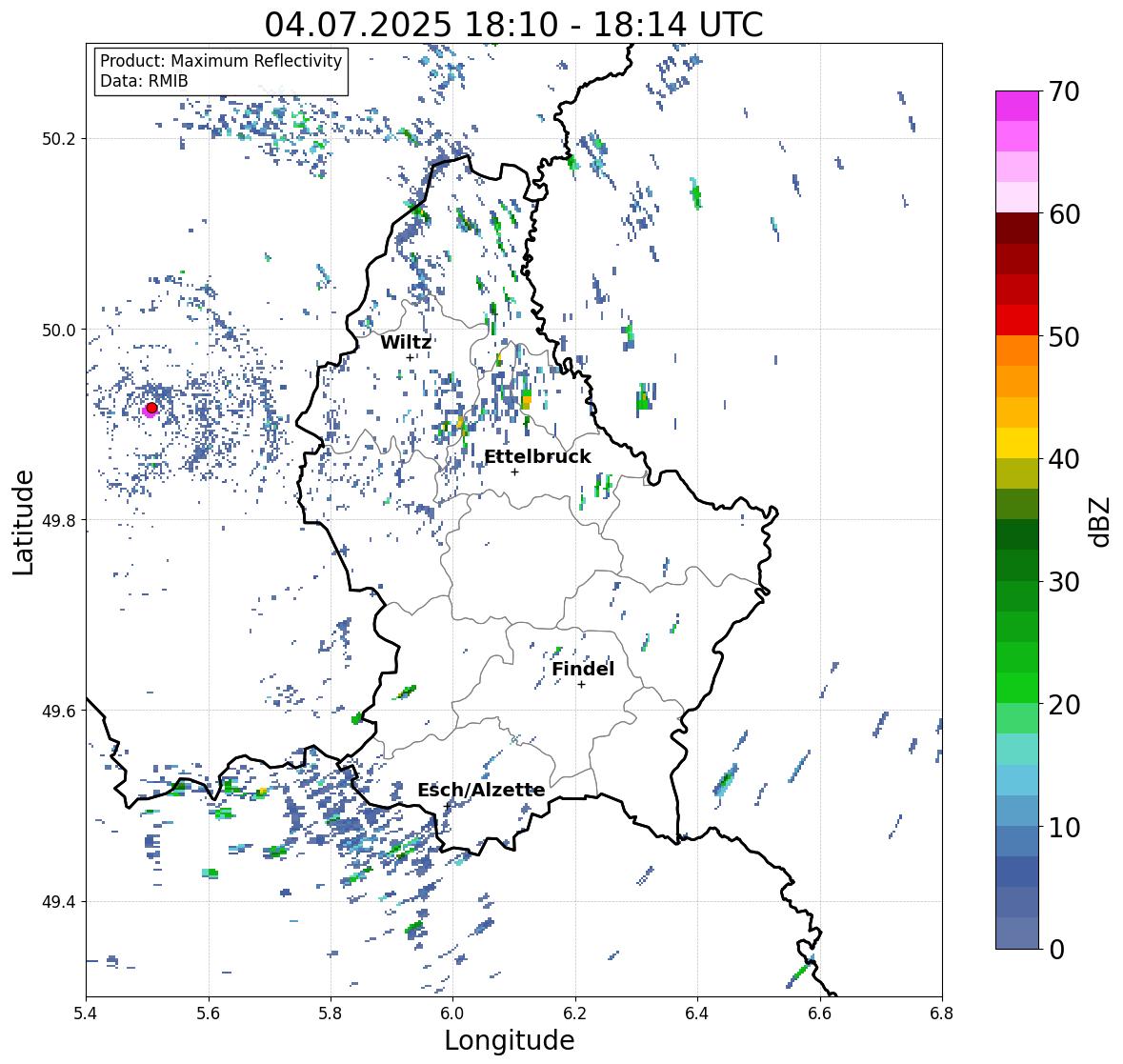
Task: Click the longitude tick label 6.0
Action: click(452, 1014)
